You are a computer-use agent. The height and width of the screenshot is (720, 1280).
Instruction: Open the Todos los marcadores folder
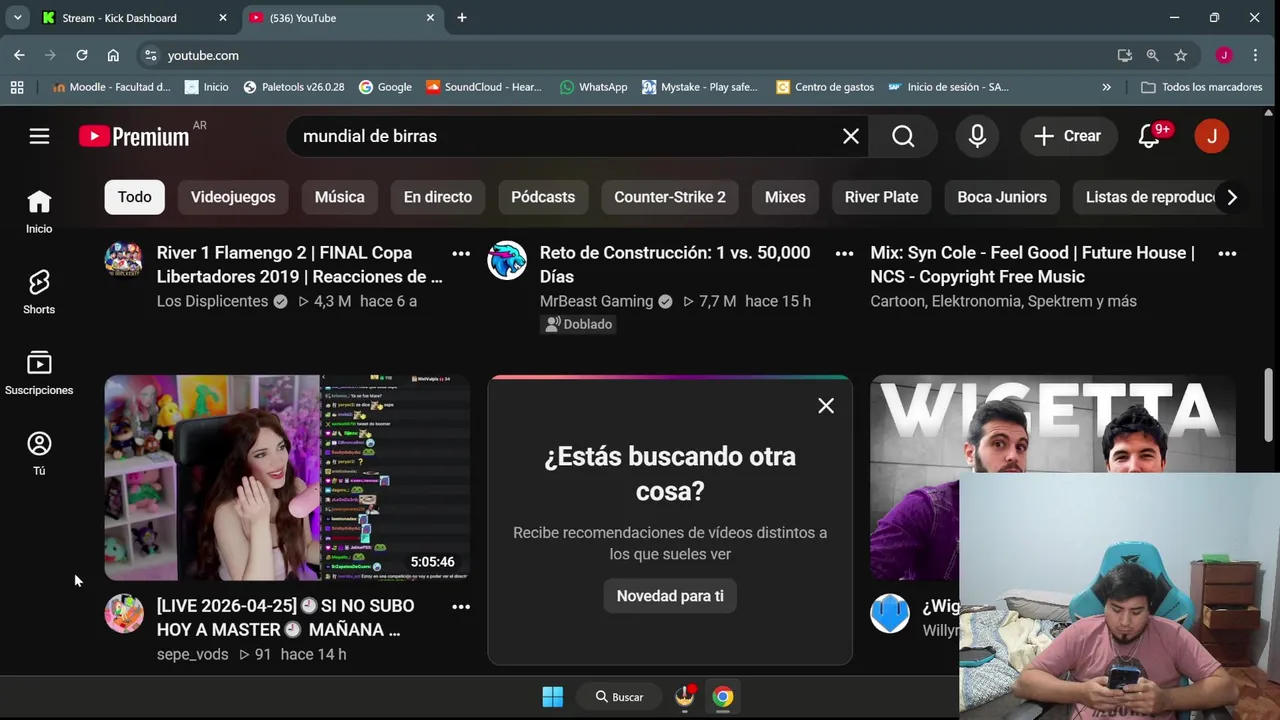coord(1202,87)
